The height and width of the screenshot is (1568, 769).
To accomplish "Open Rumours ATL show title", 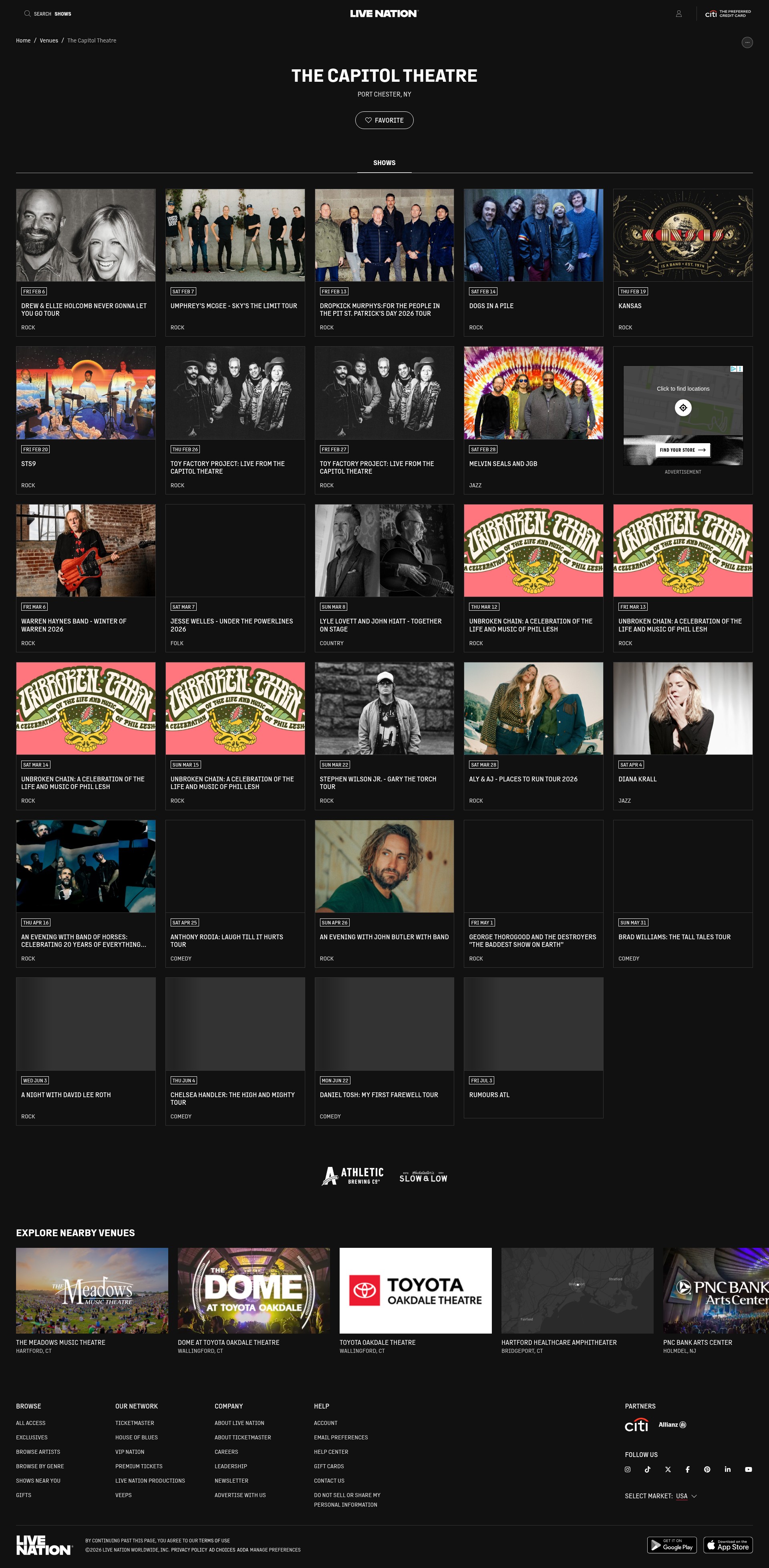I will [489, 1095].
